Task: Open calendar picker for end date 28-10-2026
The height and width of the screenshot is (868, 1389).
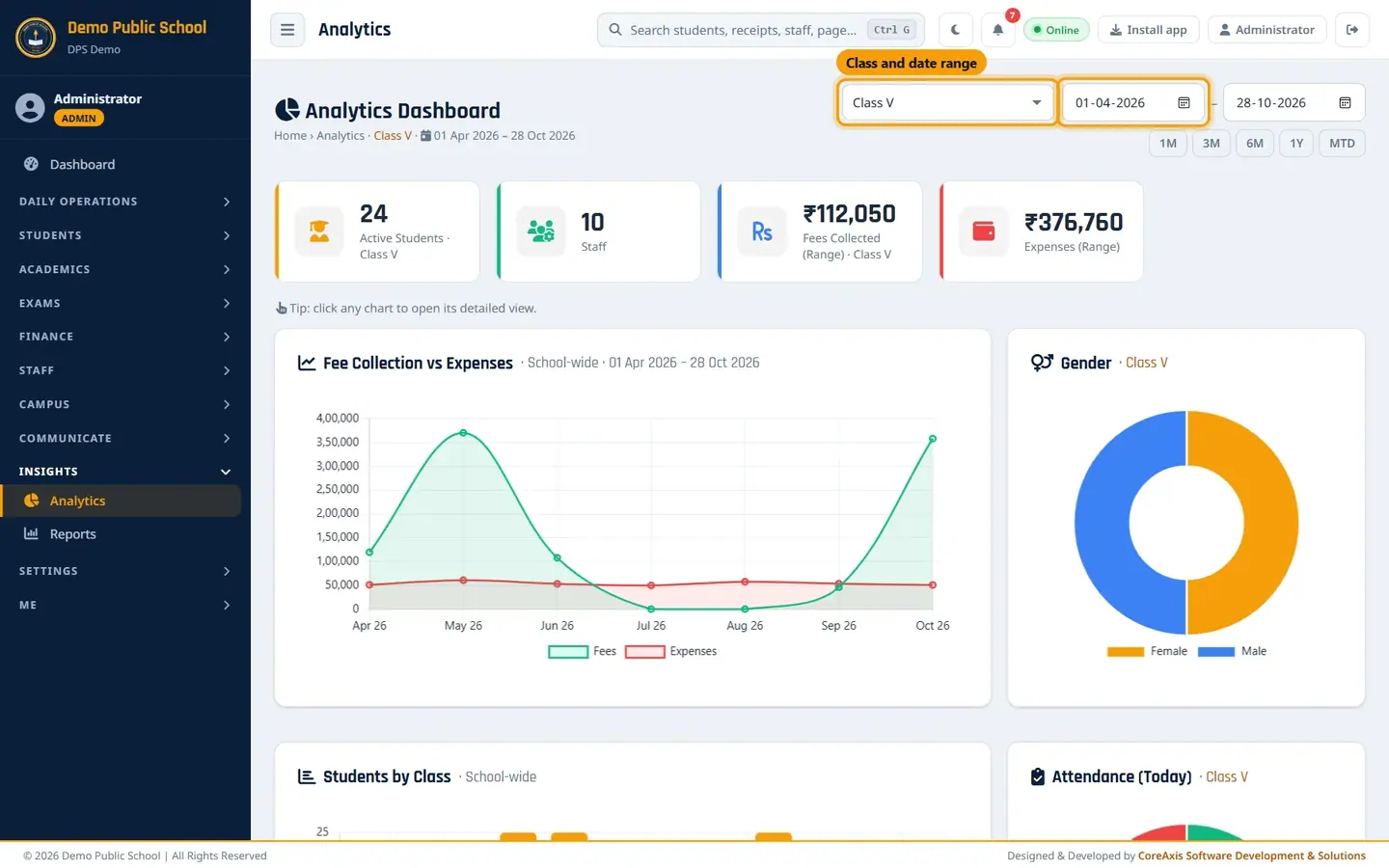Action: (1345, 103)
